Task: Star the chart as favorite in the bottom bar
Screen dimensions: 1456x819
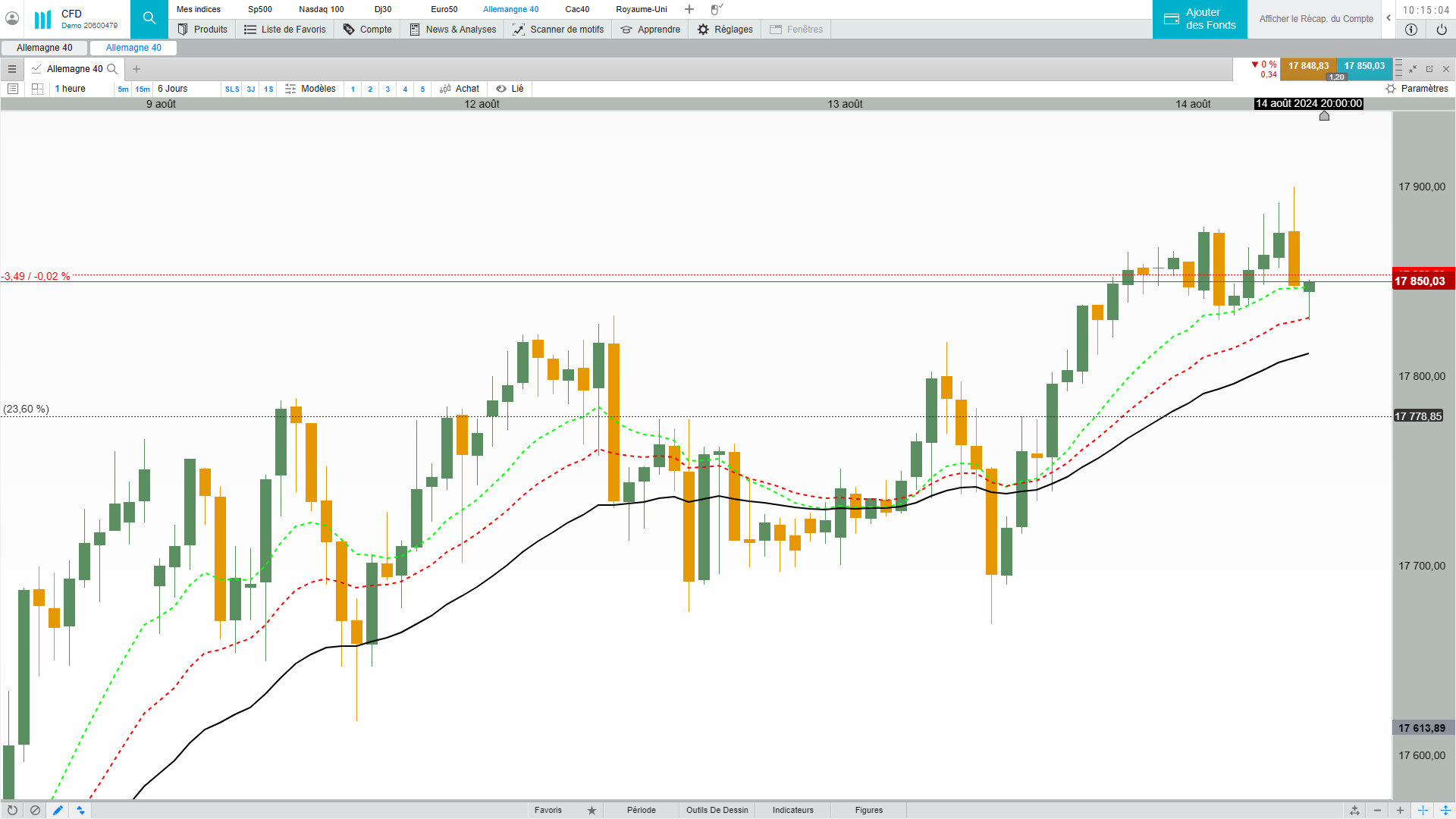Action: pos(591,810)
